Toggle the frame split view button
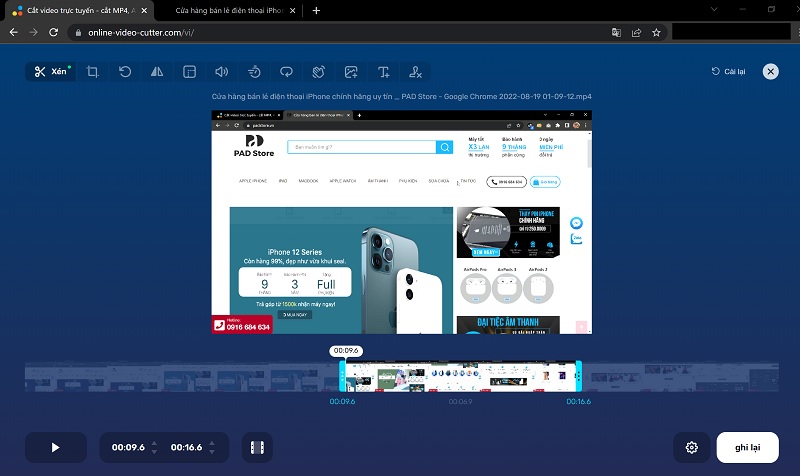800x476 pixels. pos(257,448)
